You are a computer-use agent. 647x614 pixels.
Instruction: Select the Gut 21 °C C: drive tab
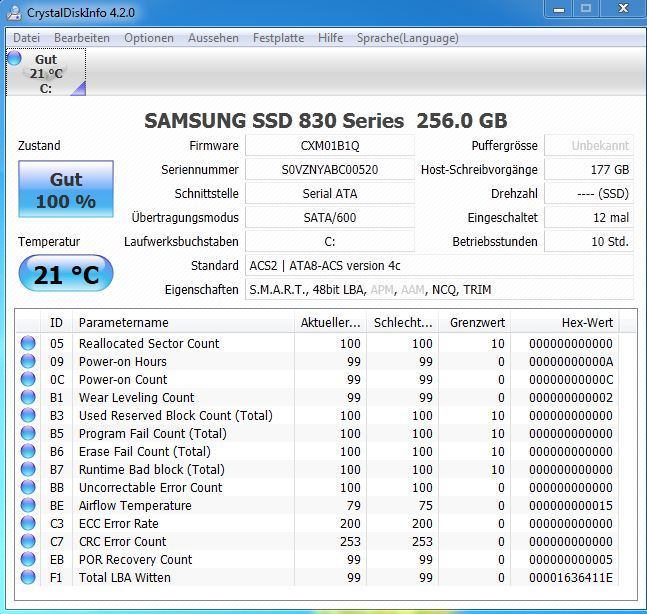(46, 72)
